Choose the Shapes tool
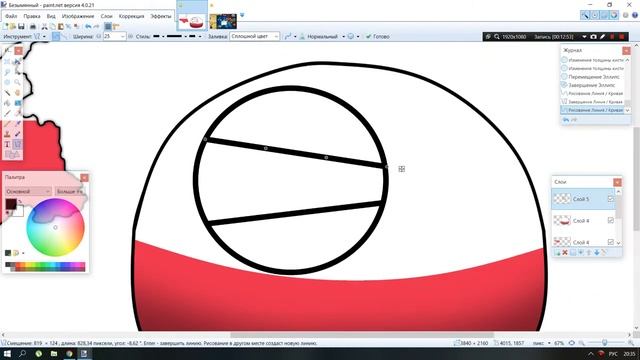The height and width of the screenshot is (360, 640). [x=12, y=155]
